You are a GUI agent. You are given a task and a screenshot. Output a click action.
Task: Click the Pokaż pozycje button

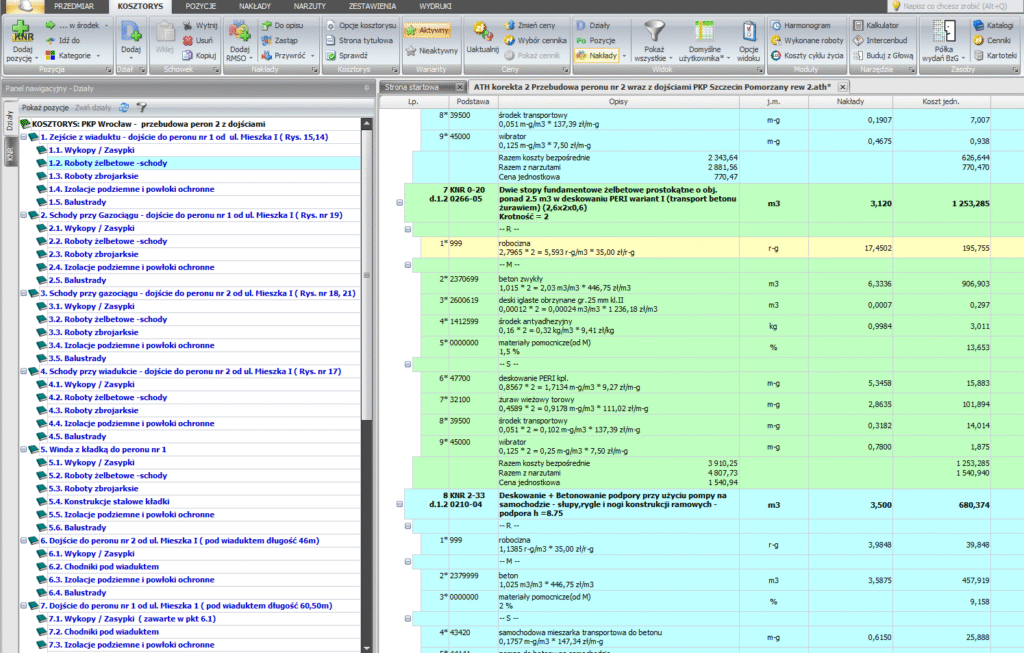coord(45,106)
